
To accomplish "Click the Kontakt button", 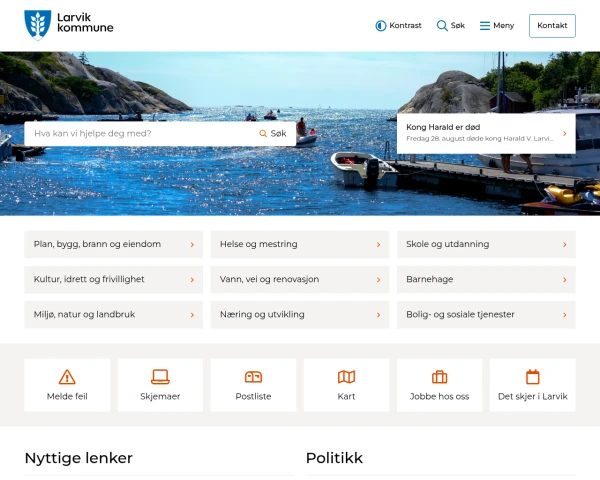I will click(x=552, y=26).
